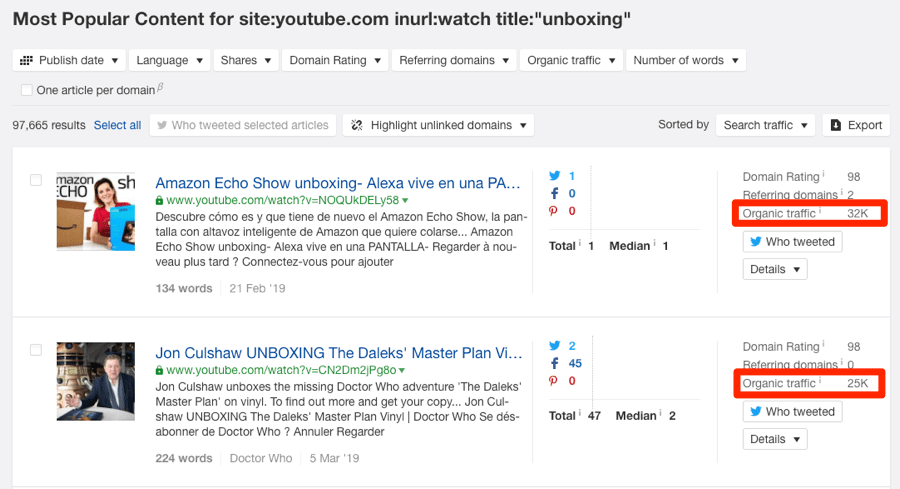Image resolution: width=900 pixels, height=489 pixels.
Task: Expand Details for Amazon Echo Show result
Action: (775, 269)
